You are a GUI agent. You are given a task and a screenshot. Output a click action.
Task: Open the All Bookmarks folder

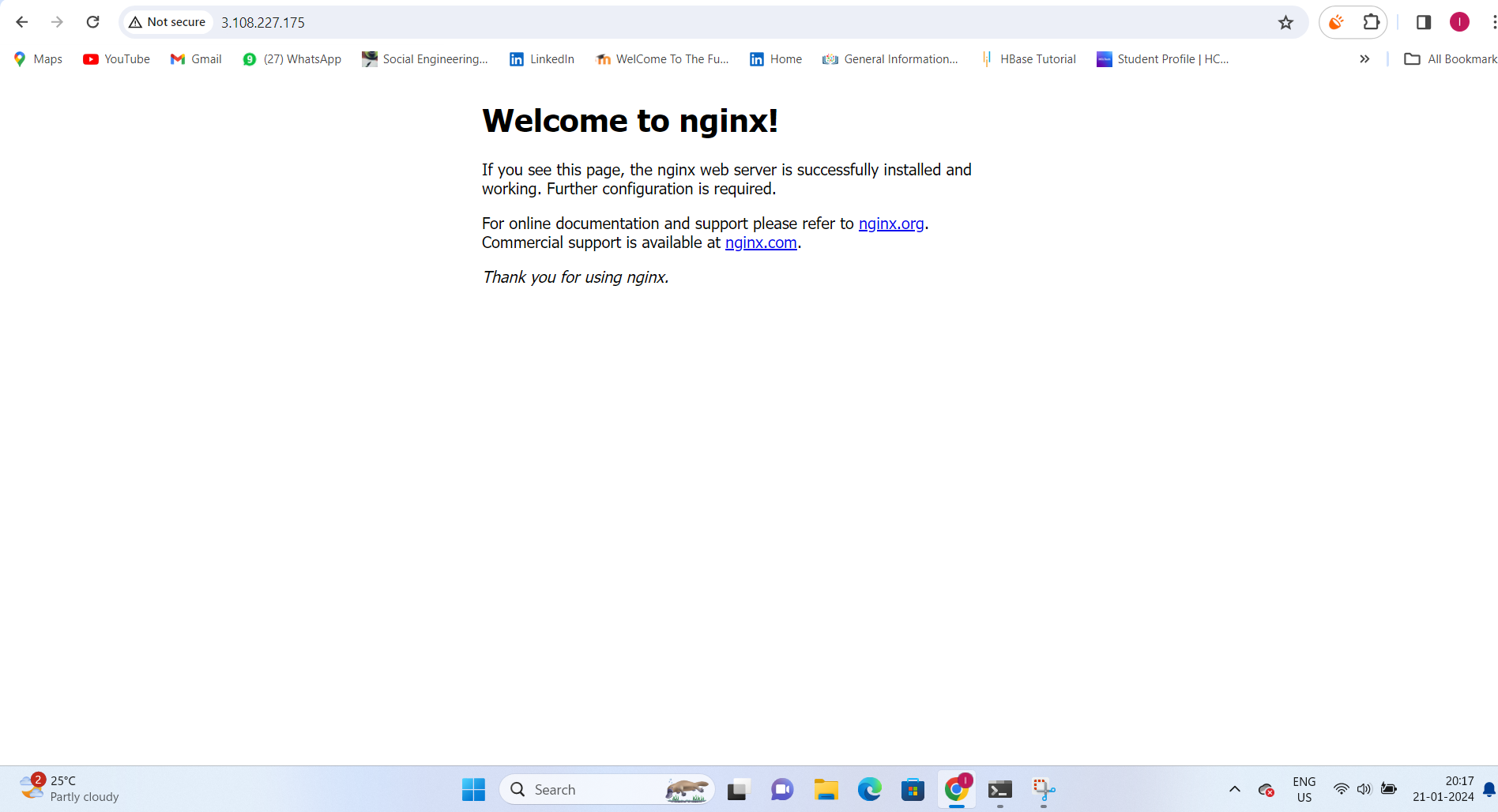(1451, 59)
